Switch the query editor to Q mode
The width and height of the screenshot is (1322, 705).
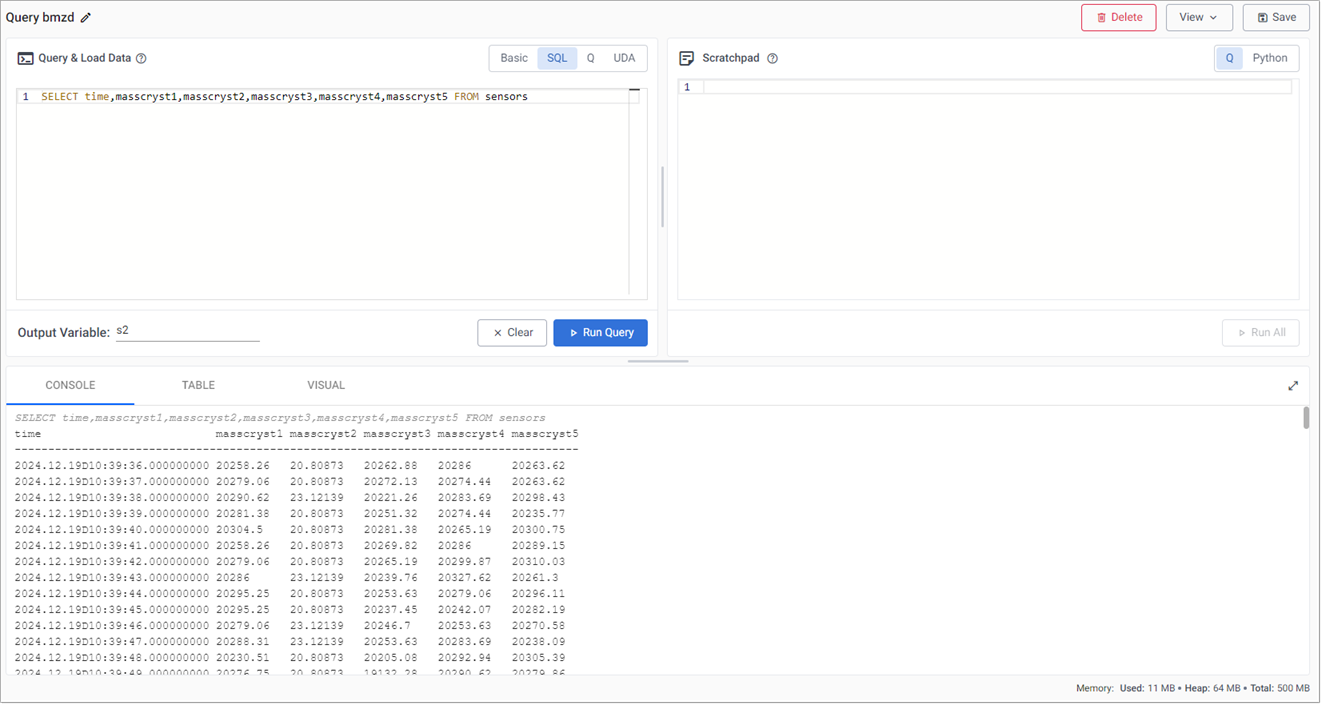click(590, 58)
